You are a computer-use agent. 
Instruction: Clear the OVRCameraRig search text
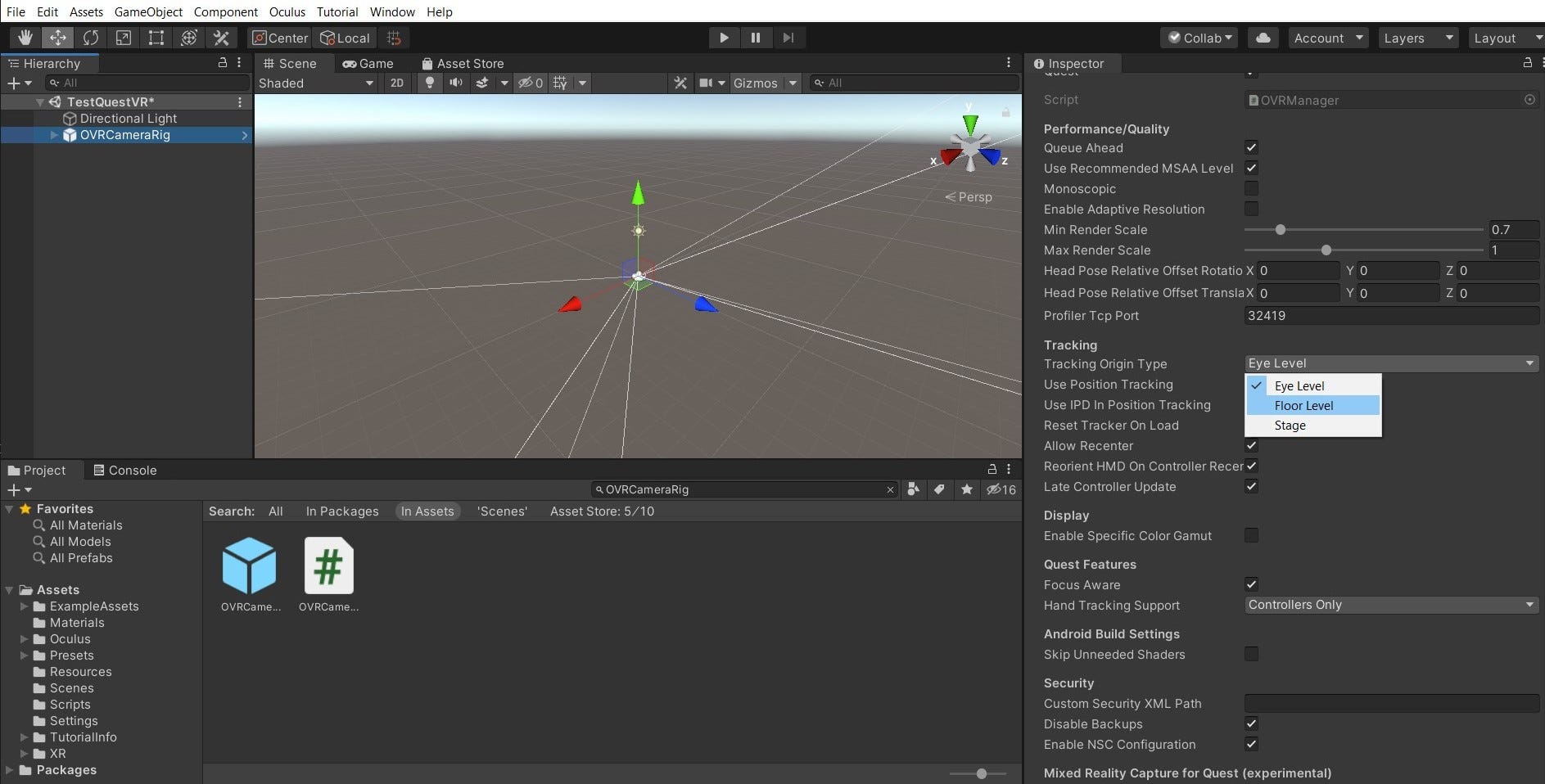[x=890, y=489]
